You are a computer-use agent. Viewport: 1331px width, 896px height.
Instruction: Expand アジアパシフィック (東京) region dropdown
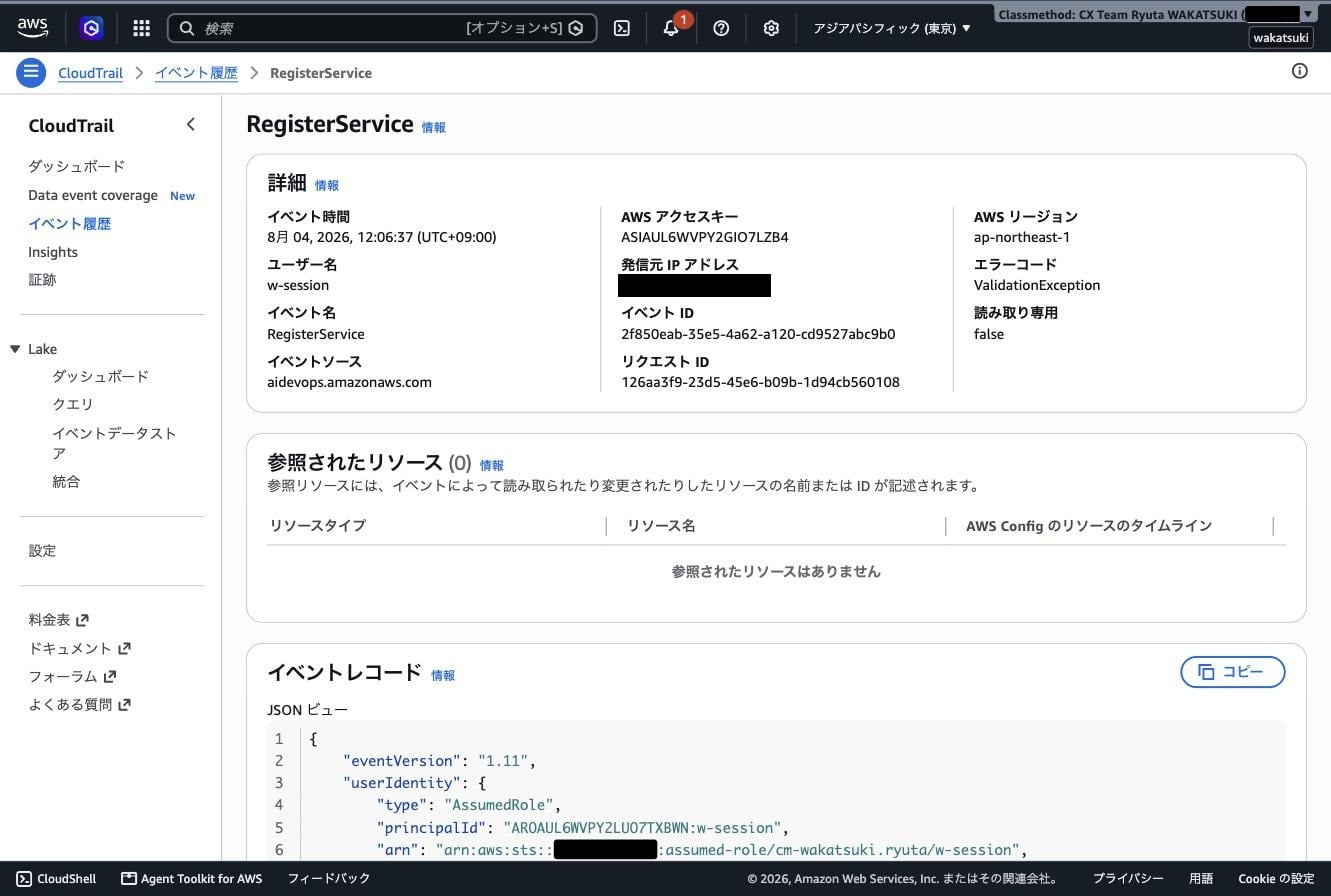892,28
